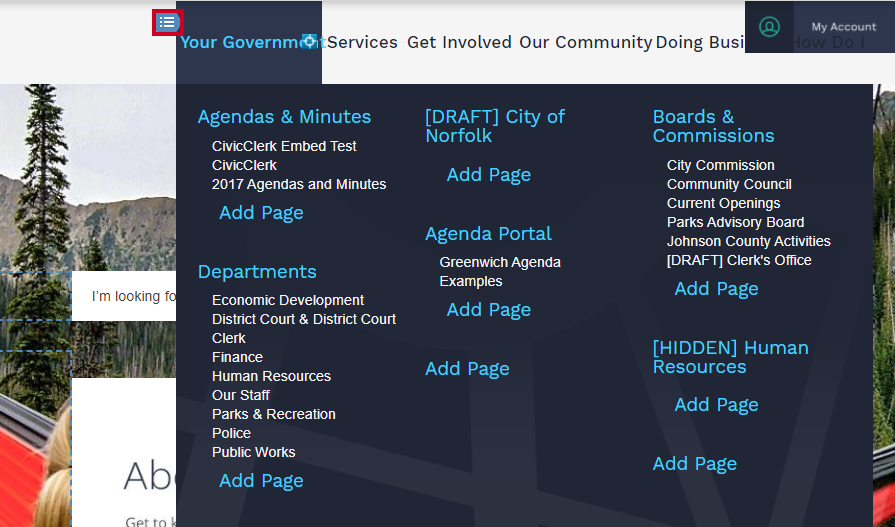The image size is (895, 527).
Task: Open [DRAFT] City of Norfolk heading
Action: click(x=495, y=126)
